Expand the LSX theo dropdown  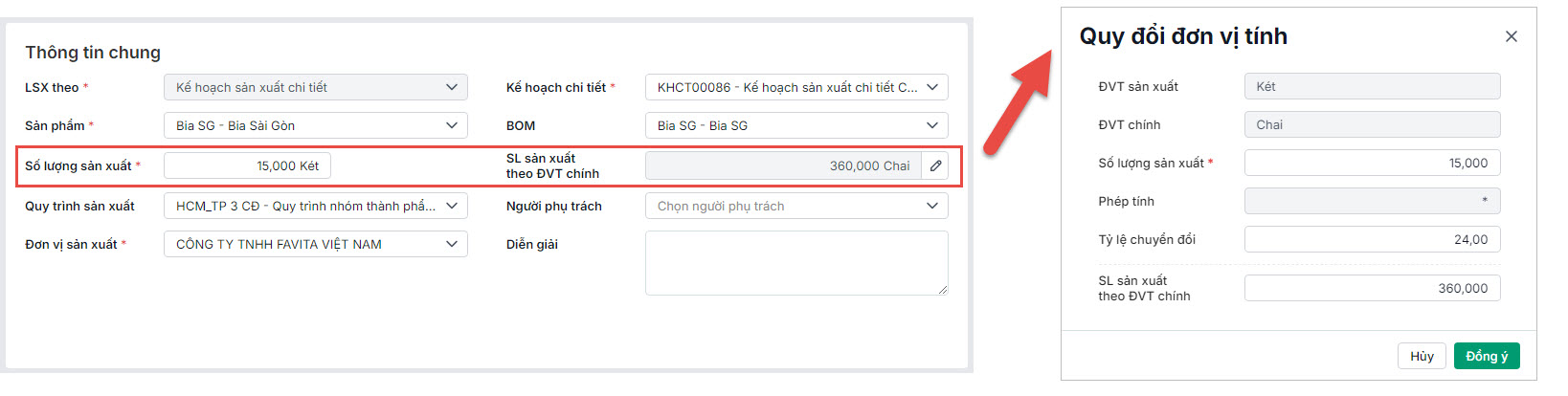pos(315,87)
